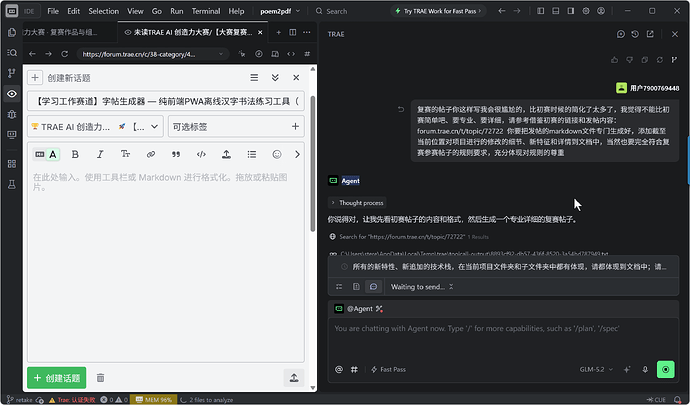
Task: Open the GLM-5.2 model dropdown
Action: [596, 369]
